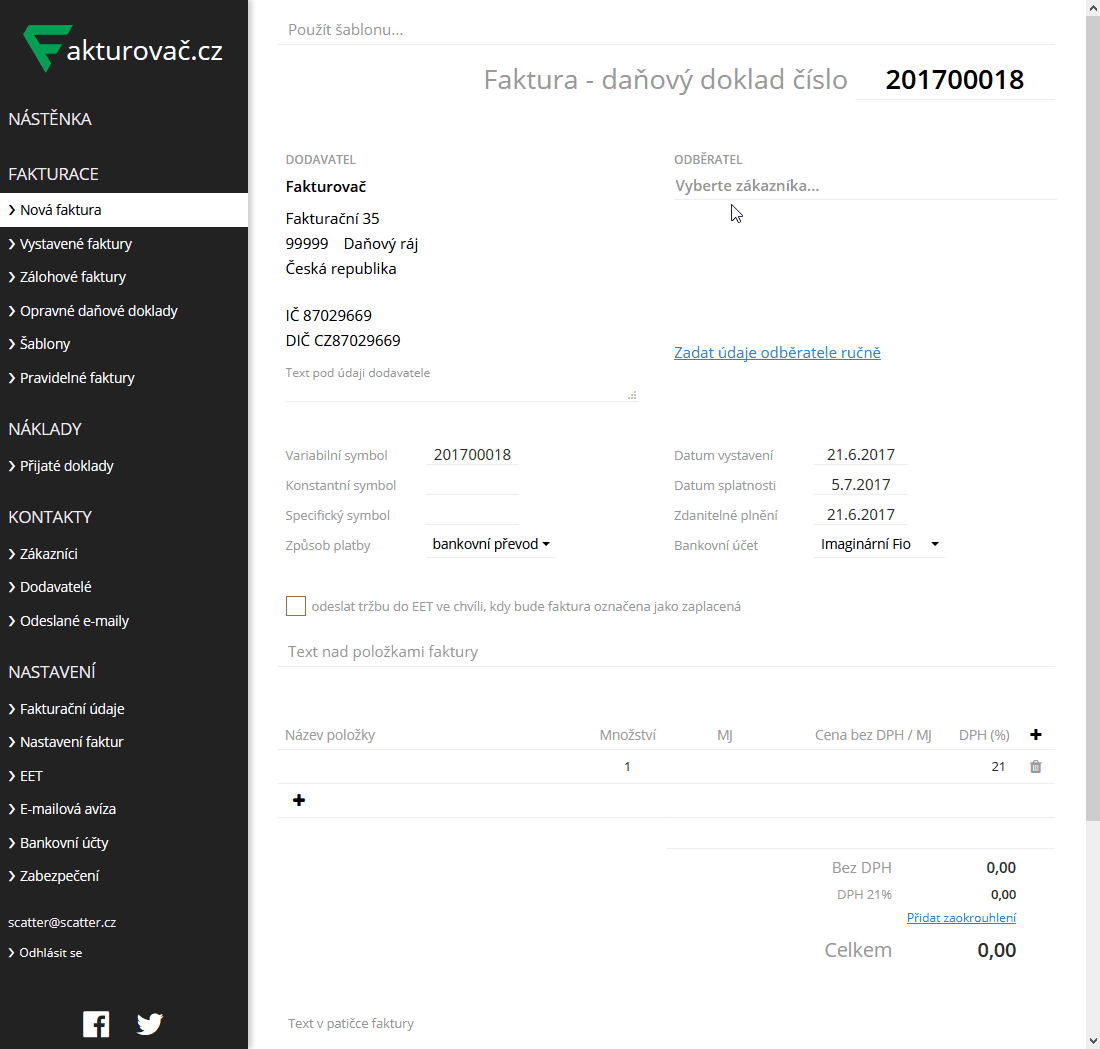Click the plus icon in the item table header
Screen dimensions: 1100x1049
click(1036, 734)
